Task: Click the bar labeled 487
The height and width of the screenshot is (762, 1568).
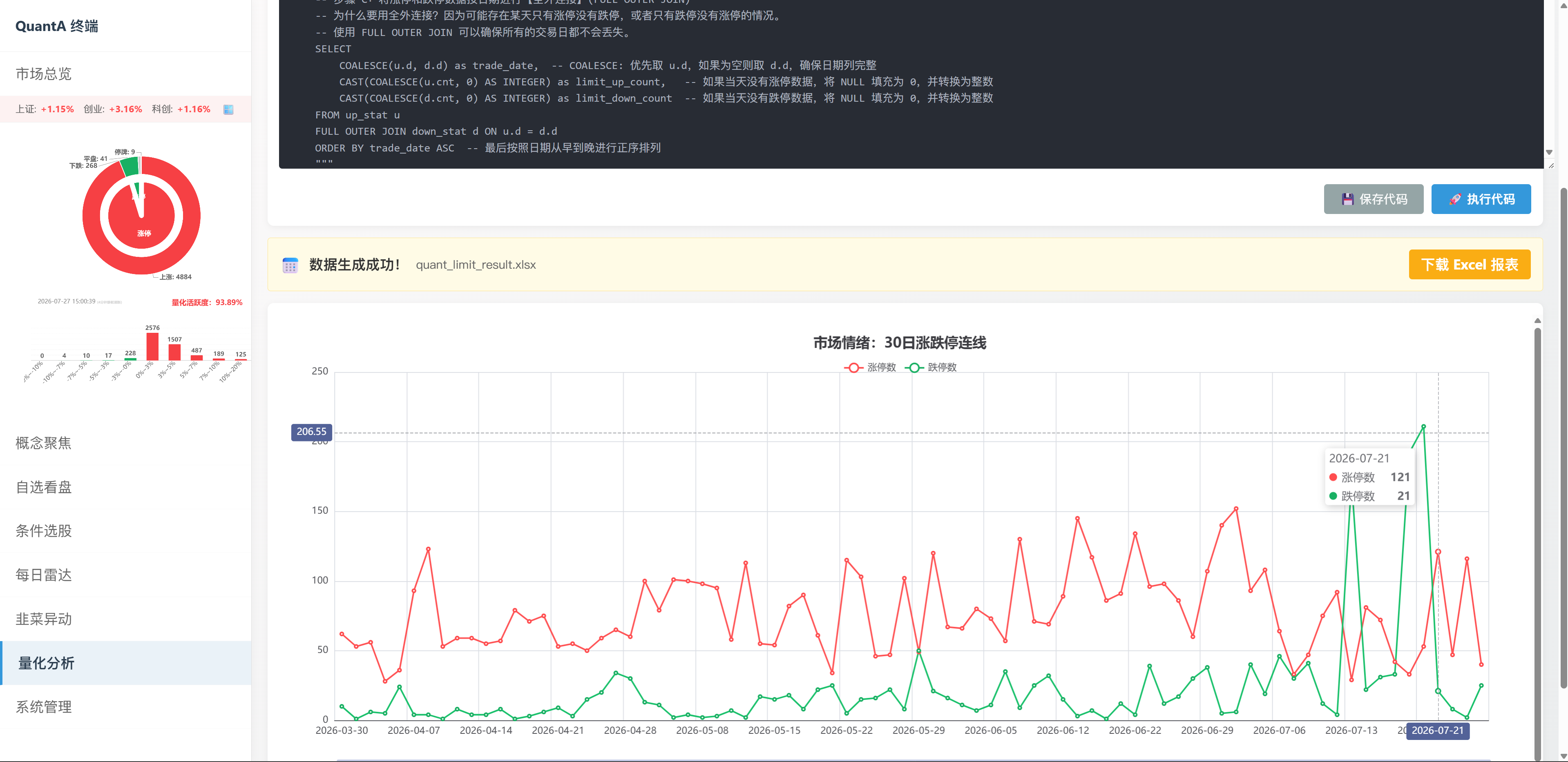Action: tap(197, 358)
